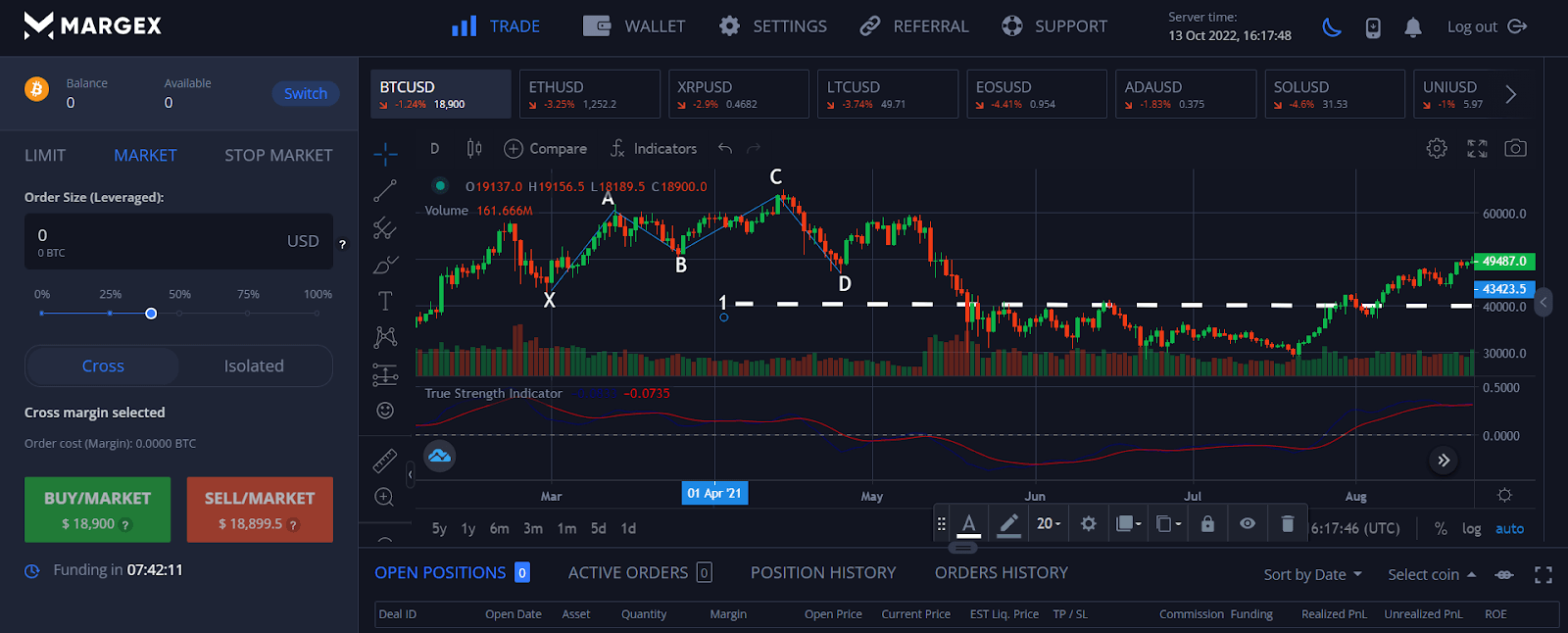
Task: Click the Order Size USD input field
Action: click(x=178, y=241)
